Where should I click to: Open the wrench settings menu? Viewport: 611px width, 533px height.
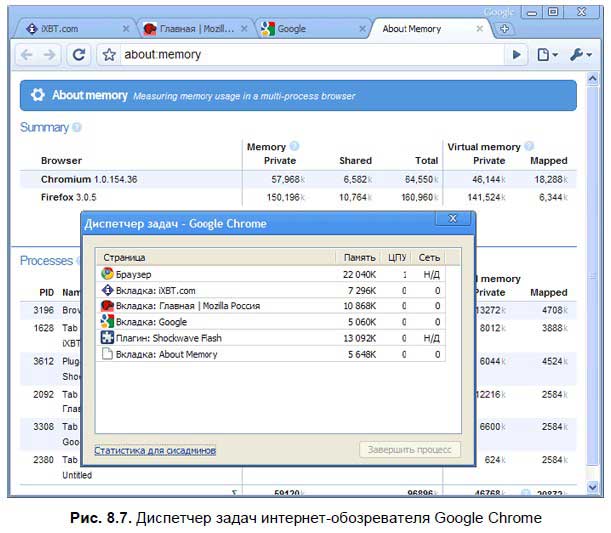click(x=581, y=55)
